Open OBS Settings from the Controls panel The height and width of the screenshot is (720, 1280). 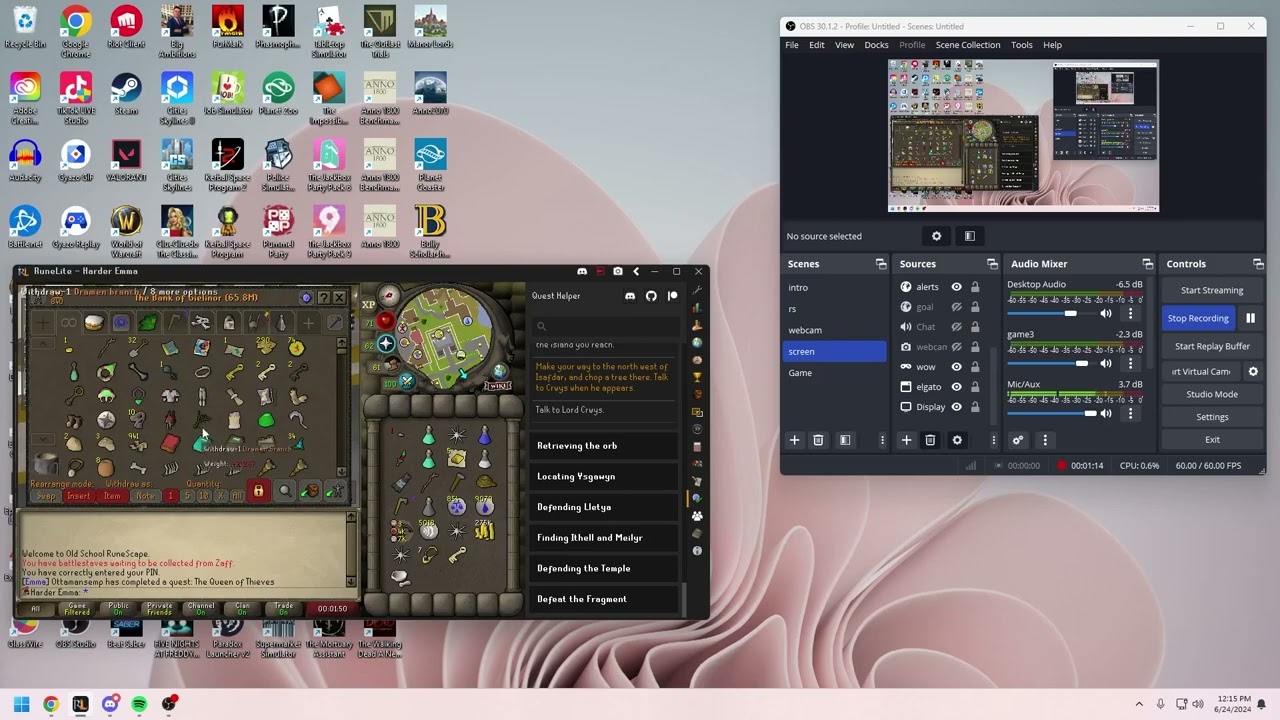coord(1212,417)
